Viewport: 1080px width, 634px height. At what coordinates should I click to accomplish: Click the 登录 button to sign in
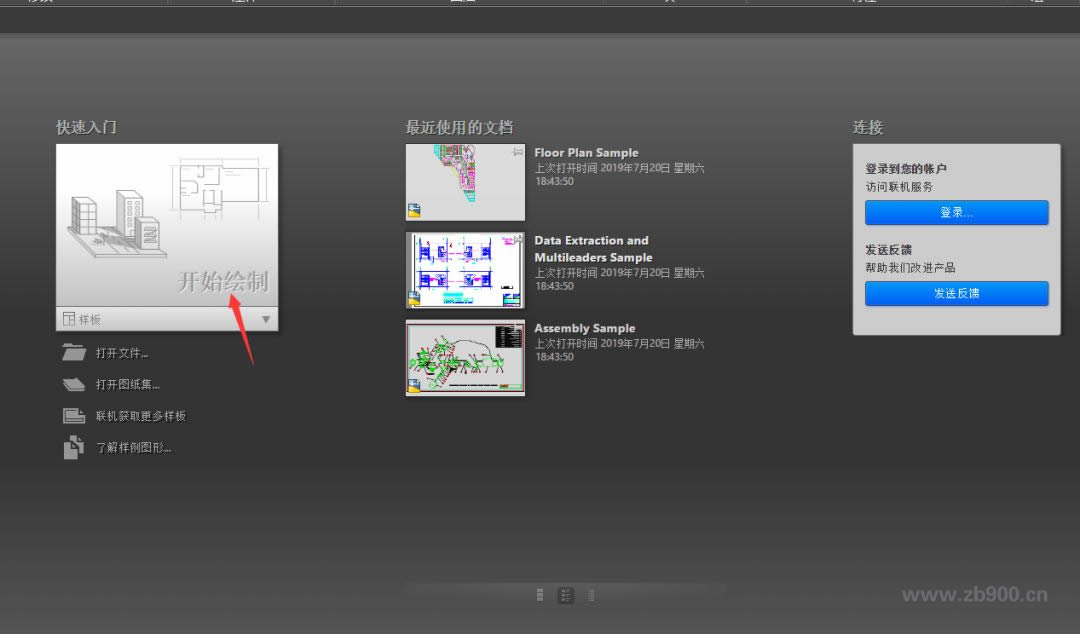click(x=956, y=212)
